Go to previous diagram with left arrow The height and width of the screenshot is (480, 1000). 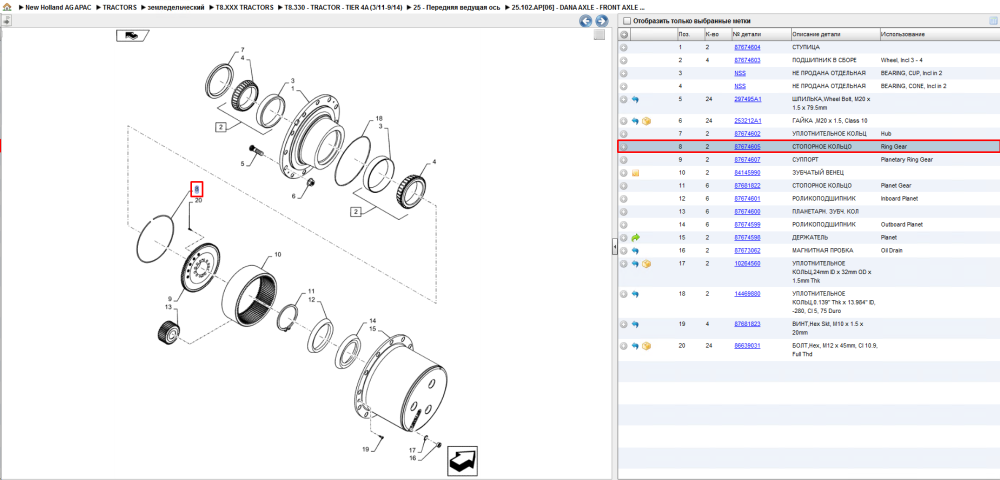tap(585, 21)
